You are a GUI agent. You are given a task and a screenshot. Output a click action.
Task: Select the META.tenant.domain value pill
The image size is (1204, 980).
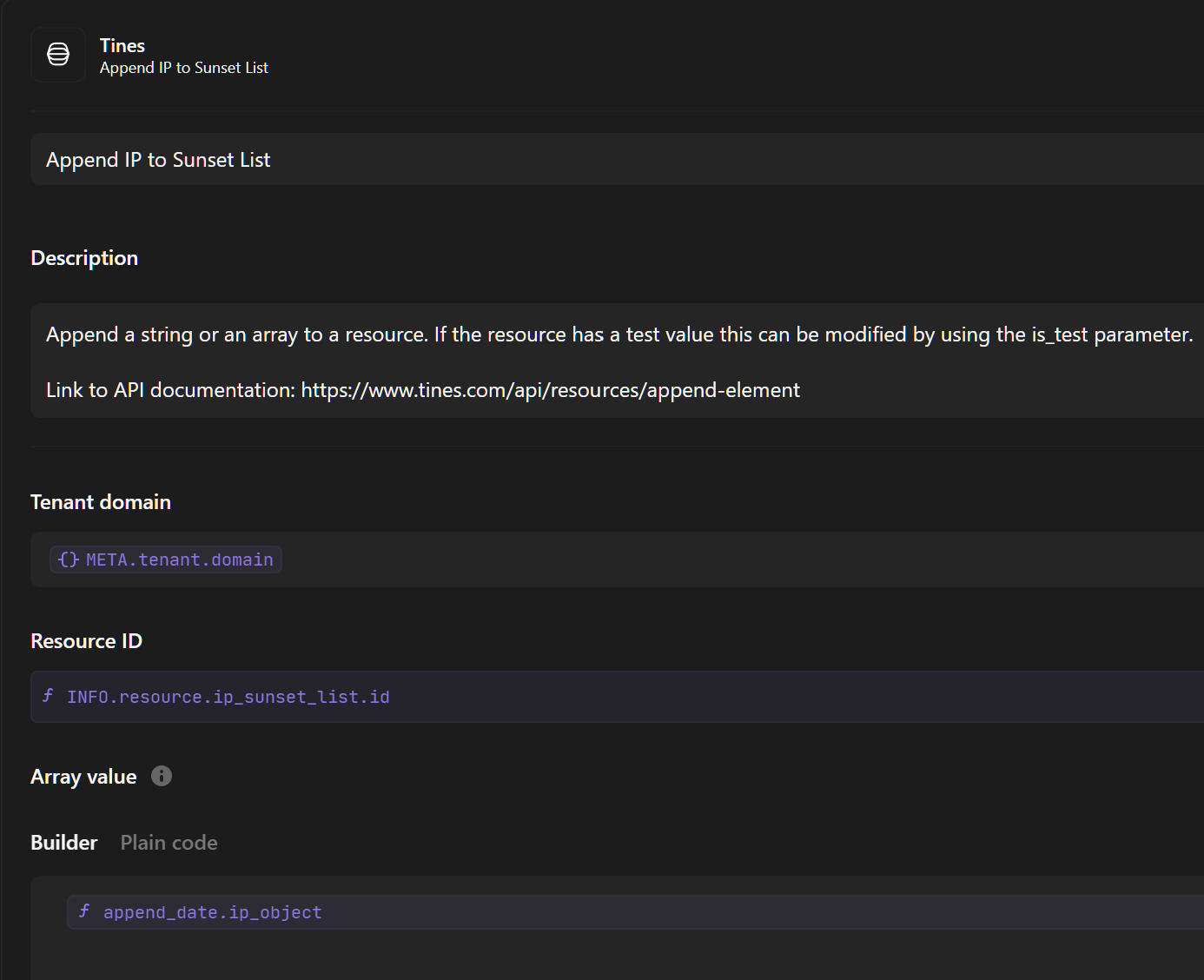(x=179, y=560)
